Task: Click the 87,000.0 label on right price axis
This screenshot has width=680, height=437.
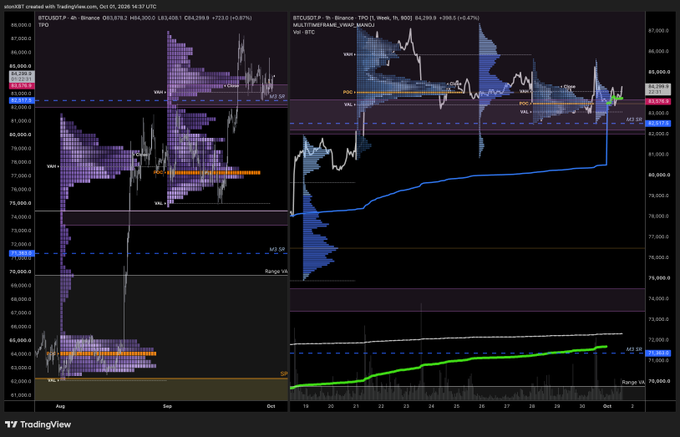Action: point(659,31)
